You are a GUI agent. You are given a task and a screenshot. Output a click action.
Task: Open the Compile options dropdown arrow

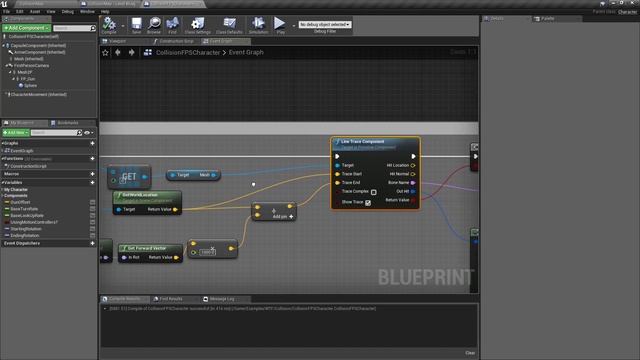123,26
